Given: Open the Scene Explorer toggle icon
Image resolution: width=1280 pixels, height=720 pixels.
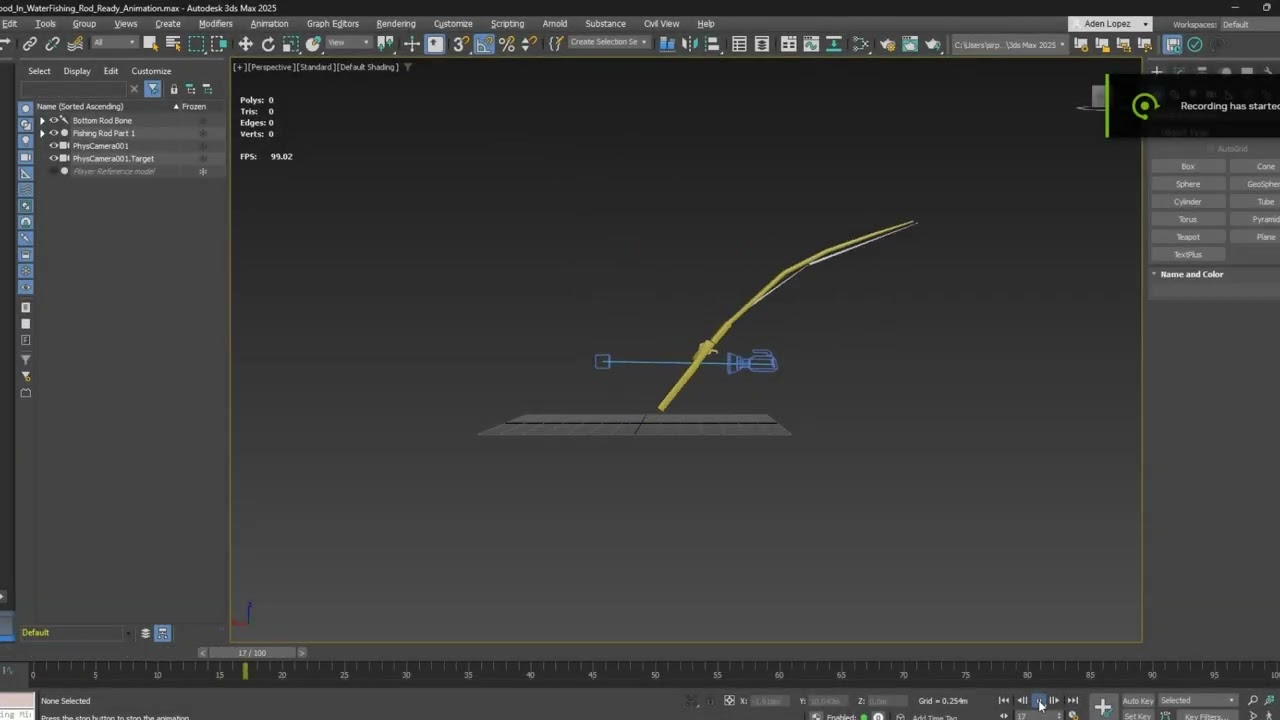Looking at the screenshot, I should [739, 44].
